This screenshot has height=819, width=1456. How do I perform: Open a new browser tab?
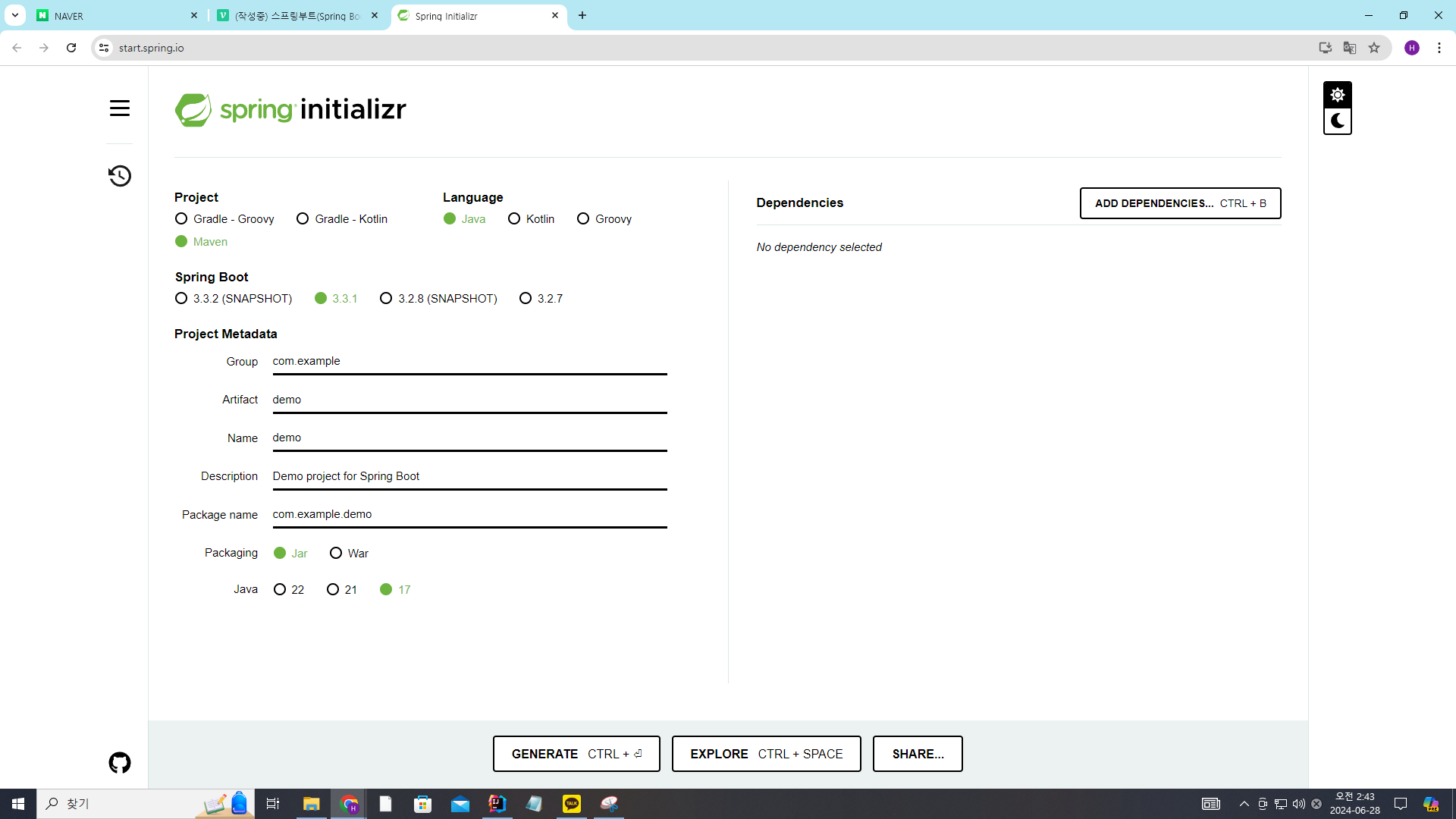click(x=582, y=15)
